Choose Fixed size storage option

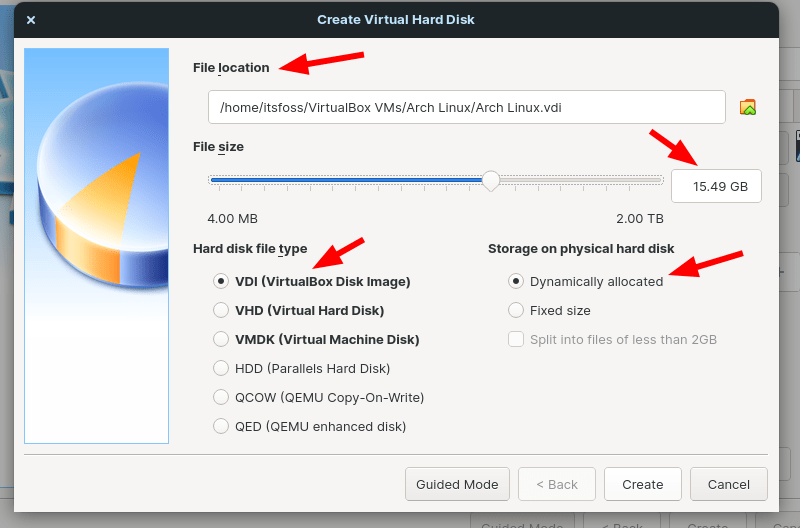(516, 311)
